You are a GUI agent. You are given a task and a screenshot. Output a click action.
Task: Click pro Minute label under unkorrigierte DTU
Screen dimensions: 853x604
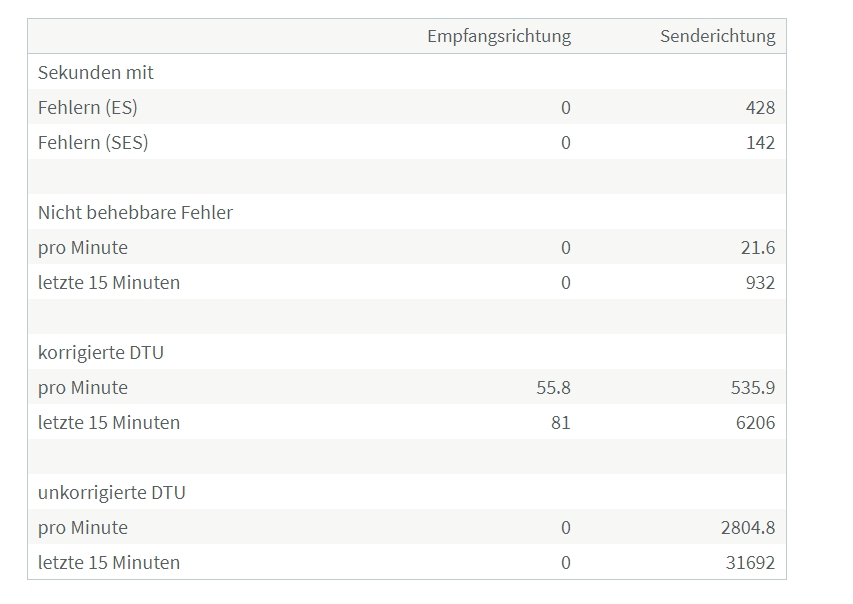coord(83,527)
